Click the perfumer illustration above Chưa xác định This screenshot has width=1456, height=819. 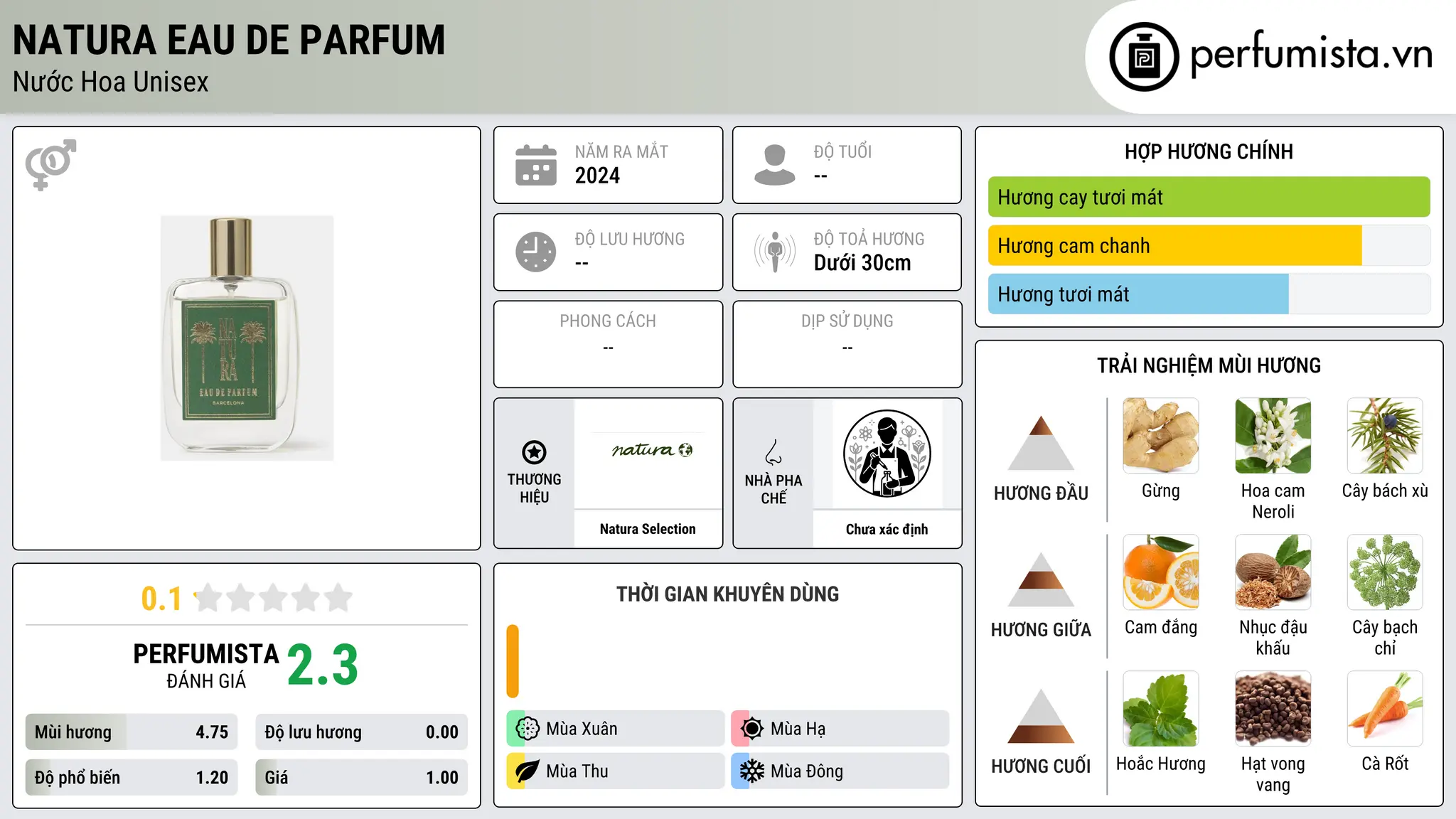887,454
